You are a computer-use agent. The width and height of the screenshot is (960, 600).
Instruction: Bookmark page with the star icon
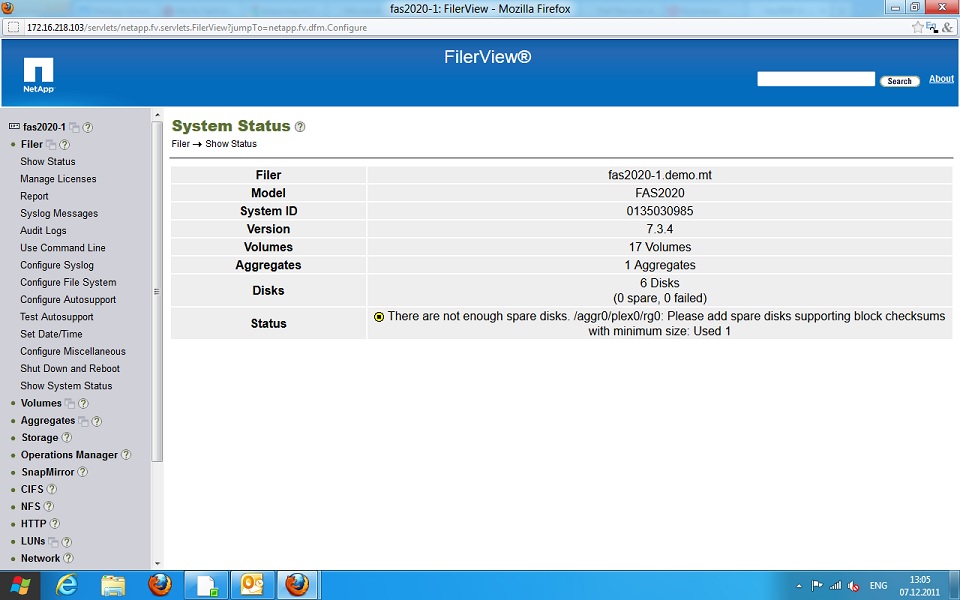coord(917,27)
